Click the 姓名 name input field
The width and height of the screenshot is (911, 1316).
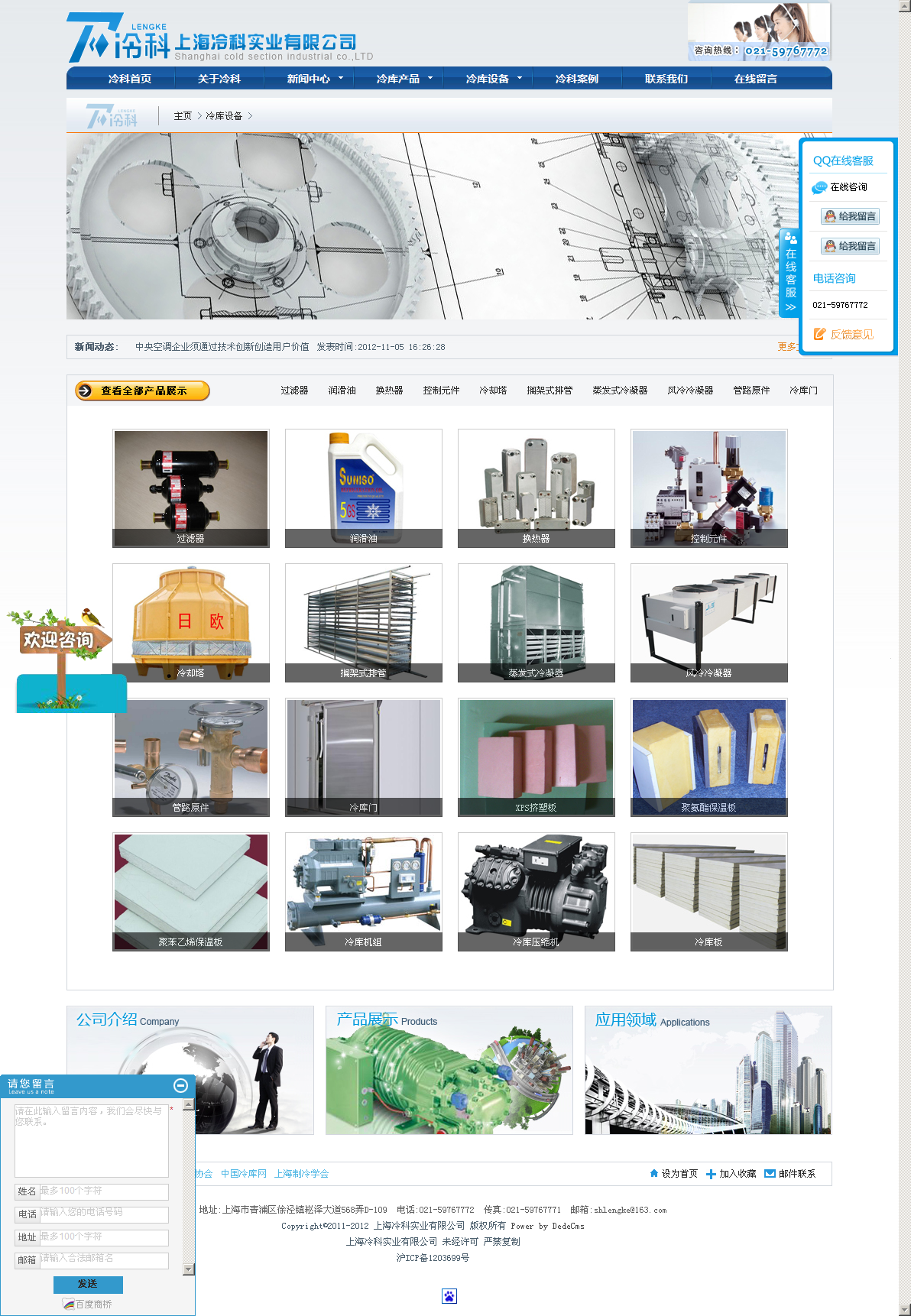[104, 1191]
